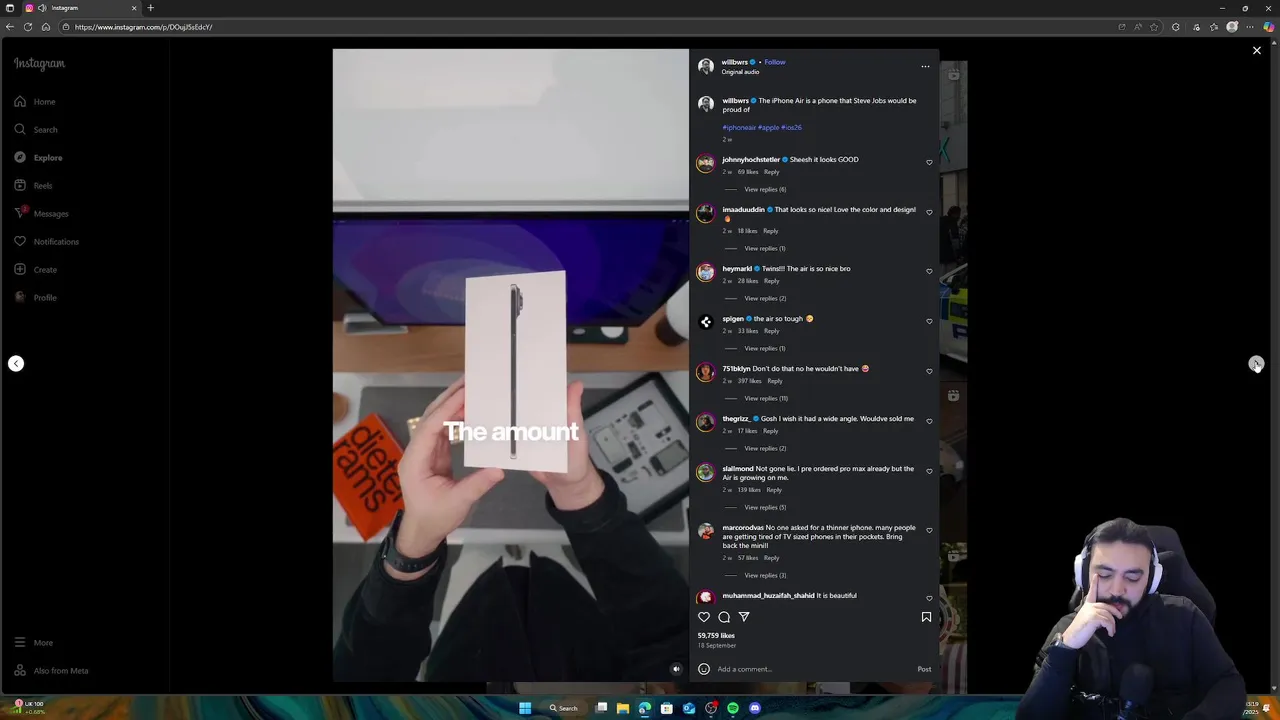
Task: Open the #iphoneair hashtag
Action: [x=739, y=128]
